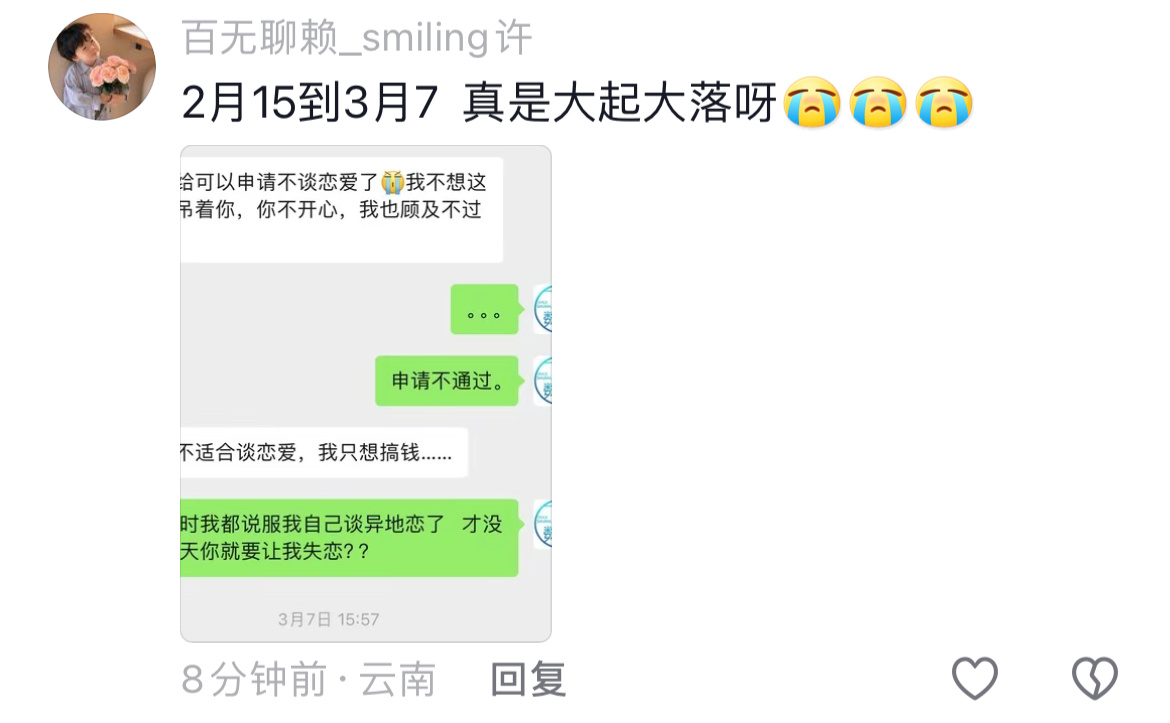Click the green 。。。 chat bubble
Image resolution: width=1170 pixels, height=723 pixels.
tap(484, 309)
